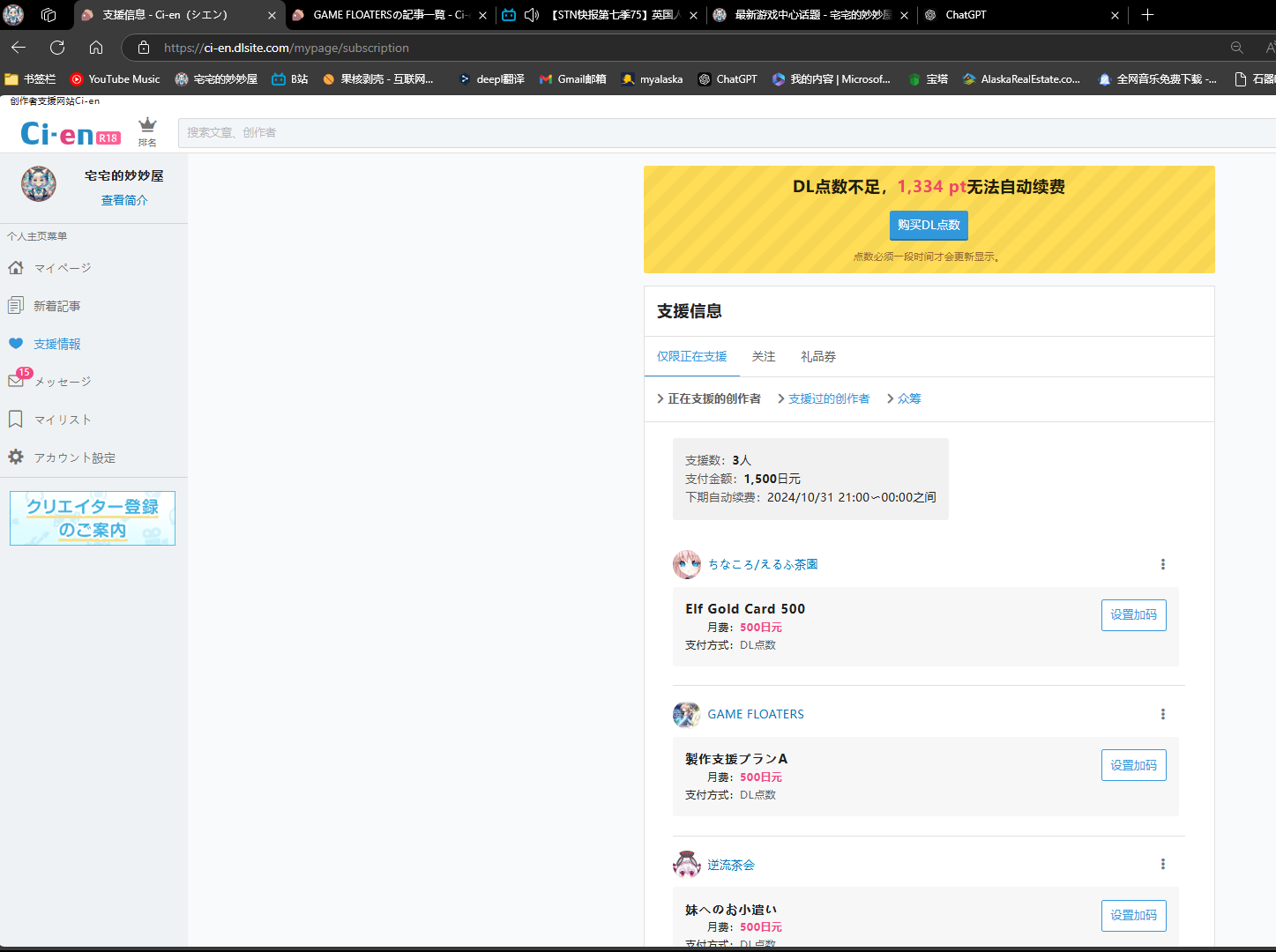Click the user avatar in sidebar
1276x952 pixels.
(x=39, y=183)
